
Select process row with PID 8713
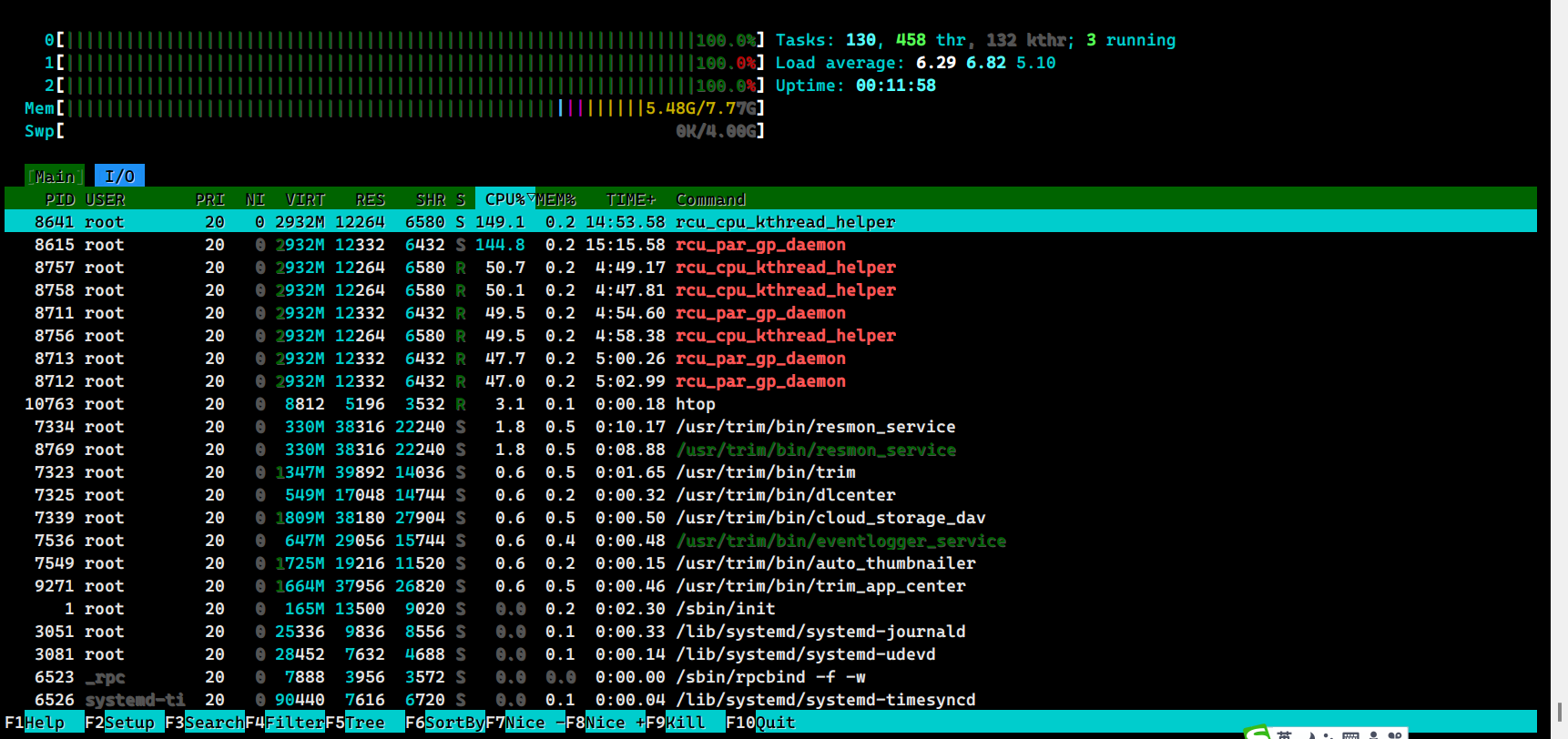(x=770, y=359)
